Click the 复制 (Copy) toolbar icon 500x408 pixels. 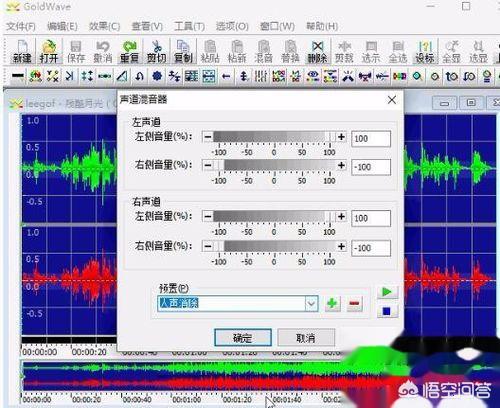pyautogui.click(x=183, y=52)
